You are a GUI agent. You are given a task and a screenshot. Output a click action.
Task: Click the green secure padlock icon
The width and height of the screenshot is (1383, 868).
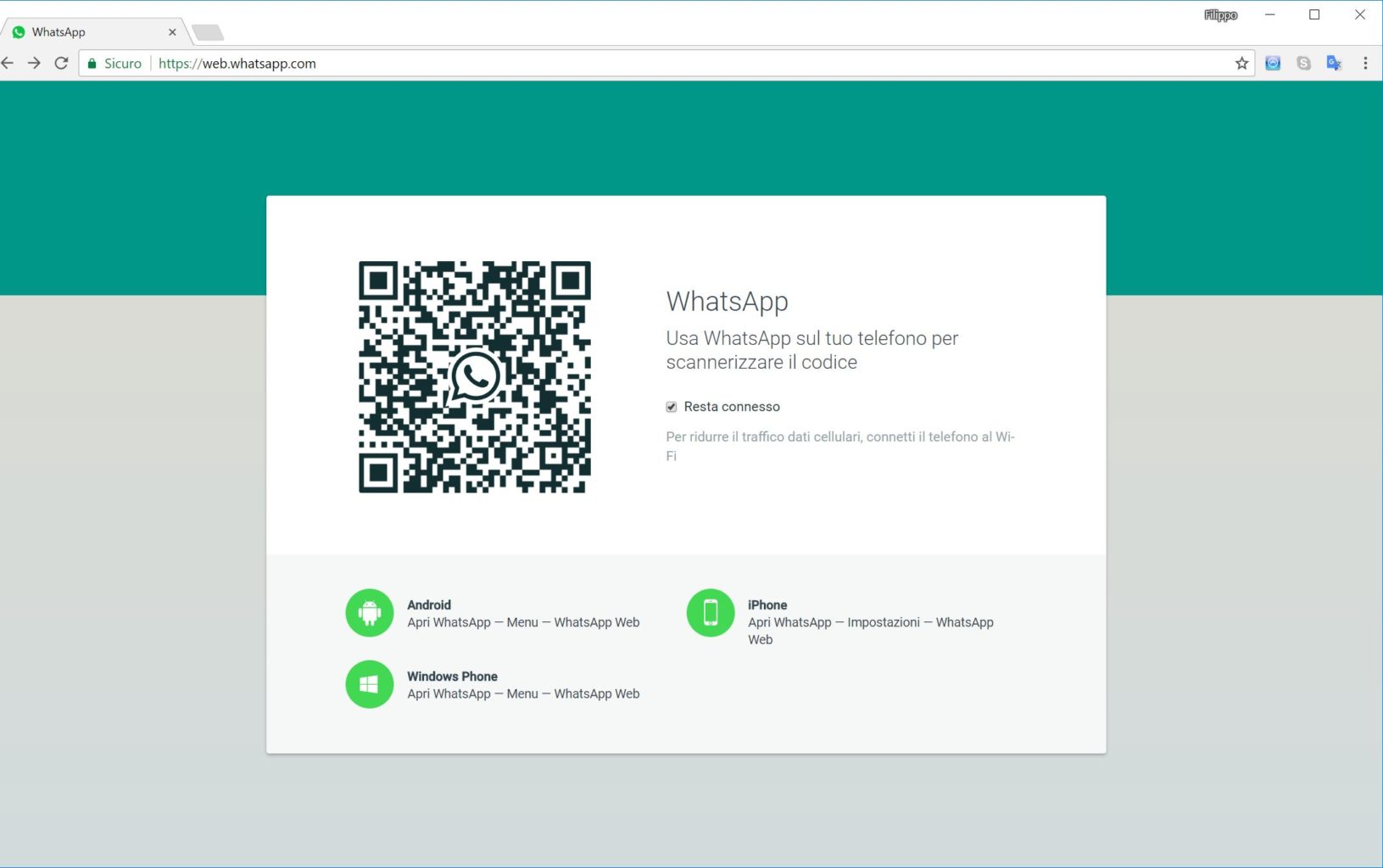click(x=92, y=64)
